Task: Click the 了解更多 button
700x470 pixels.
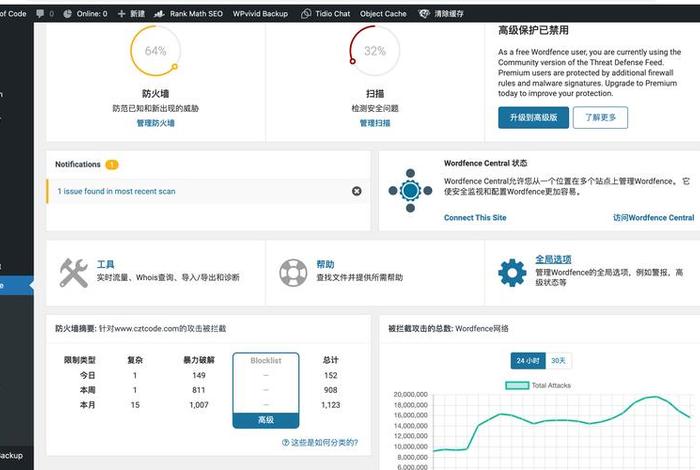Action: pos(600,117)
